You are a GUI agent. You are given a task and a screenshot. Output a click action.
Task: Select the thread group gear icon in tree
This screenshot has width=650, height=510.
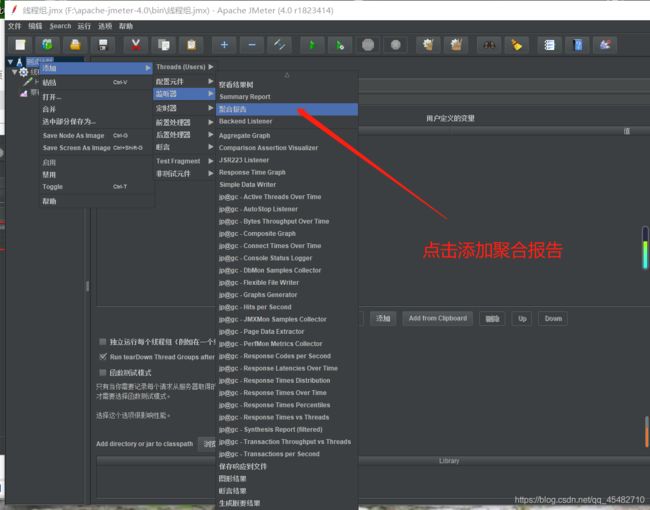24,73
